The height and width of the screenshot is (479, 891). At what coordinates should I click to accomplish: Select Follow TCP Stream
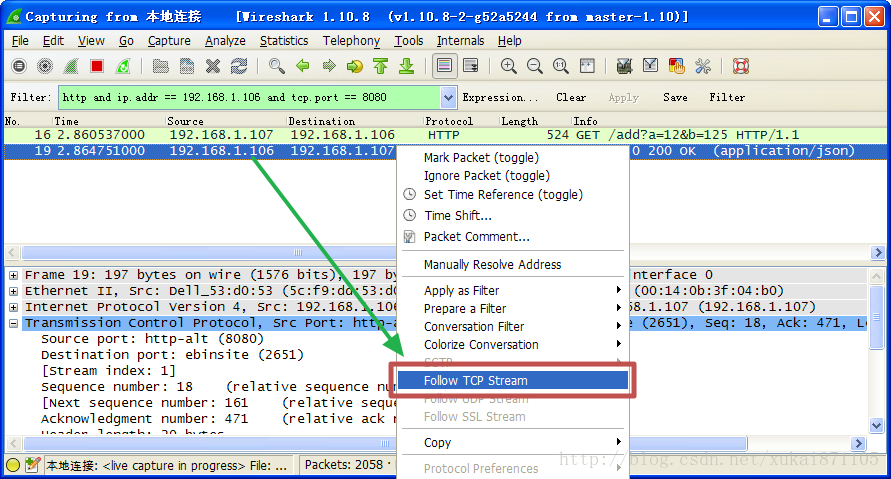(475, 381)
